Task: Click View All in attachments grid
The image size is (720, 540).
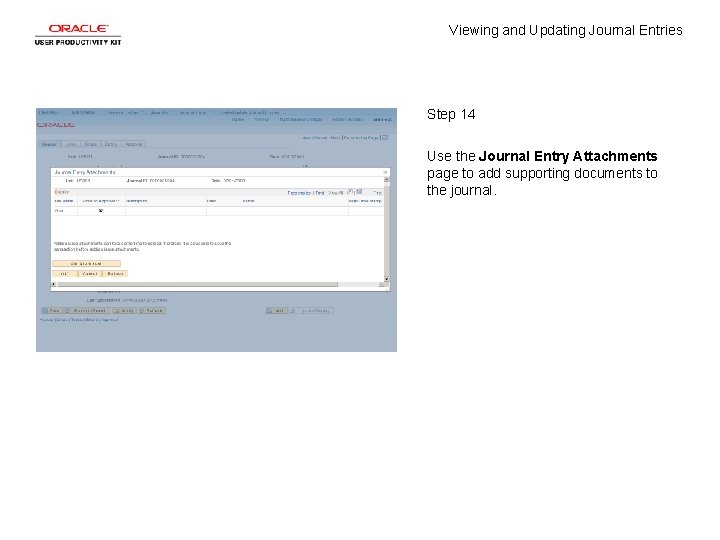Action: (336, 193)
